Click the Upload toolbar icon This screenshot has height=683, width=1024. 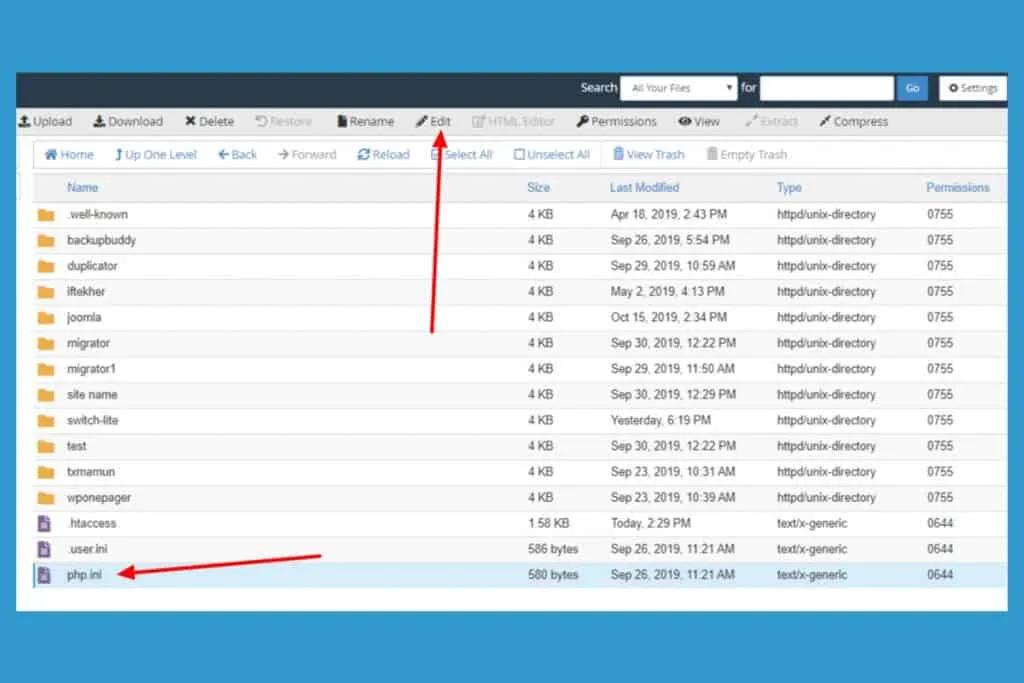click(x=25, y=121)
